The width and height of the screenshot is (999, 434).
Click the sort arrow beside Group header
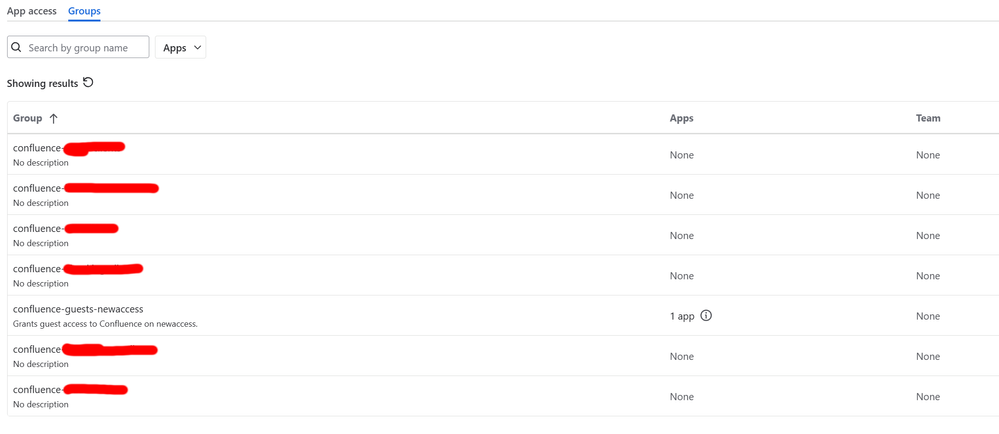(54, 118)
